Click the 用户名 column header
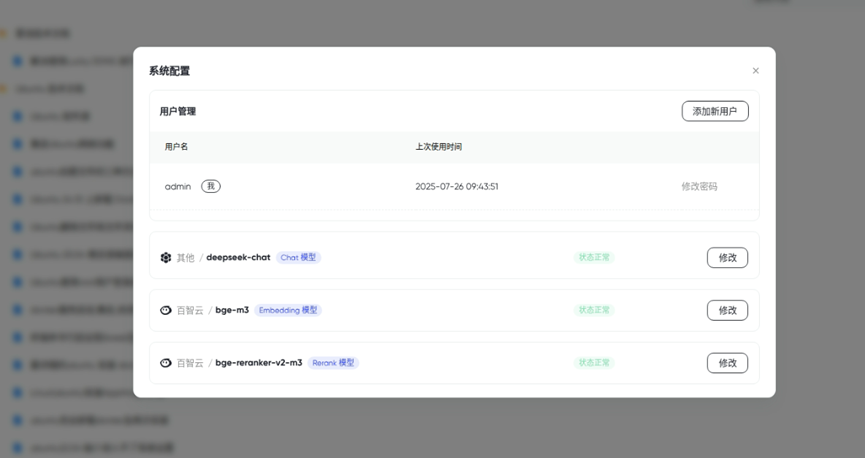Image resolution: width=865 pixels, height=458 pixels. (x=176, y=147)
